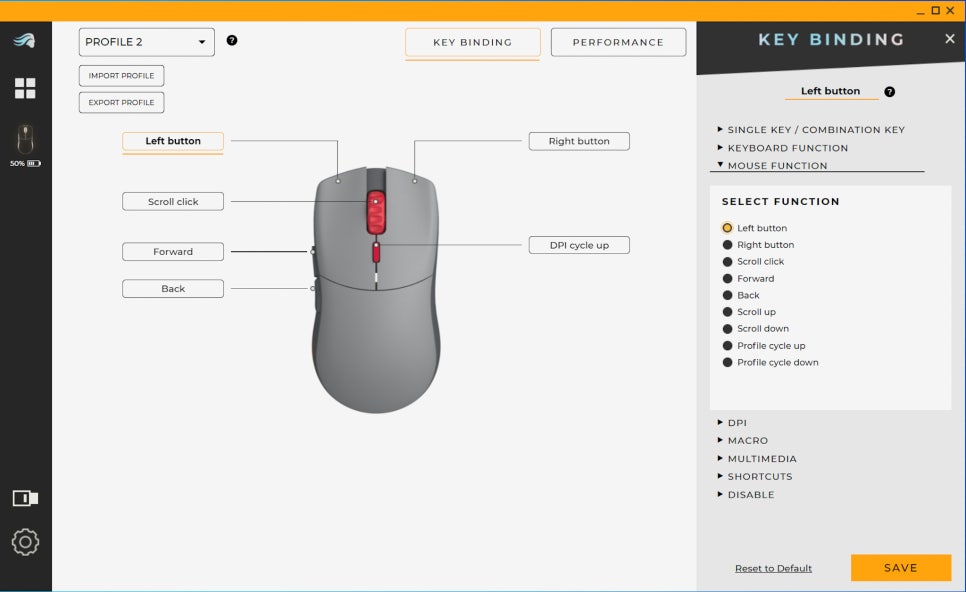Image resolution: width=966 pixels, height=592 pixels.
Task: Open the PROFILE 2 dropdown
Action: 147,42
